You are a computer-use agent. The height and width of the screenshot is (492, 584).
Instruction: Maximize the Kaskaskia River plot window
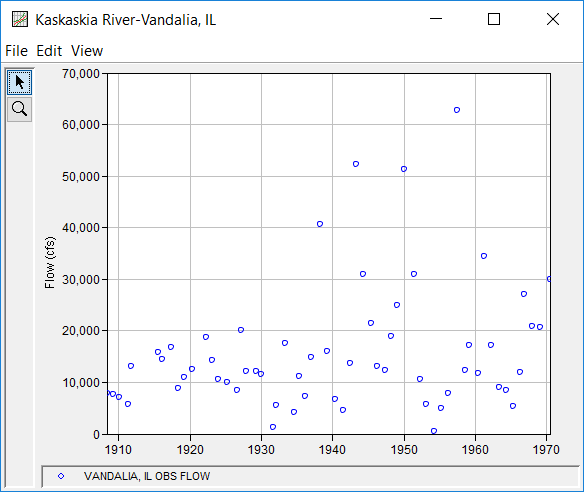494,19
